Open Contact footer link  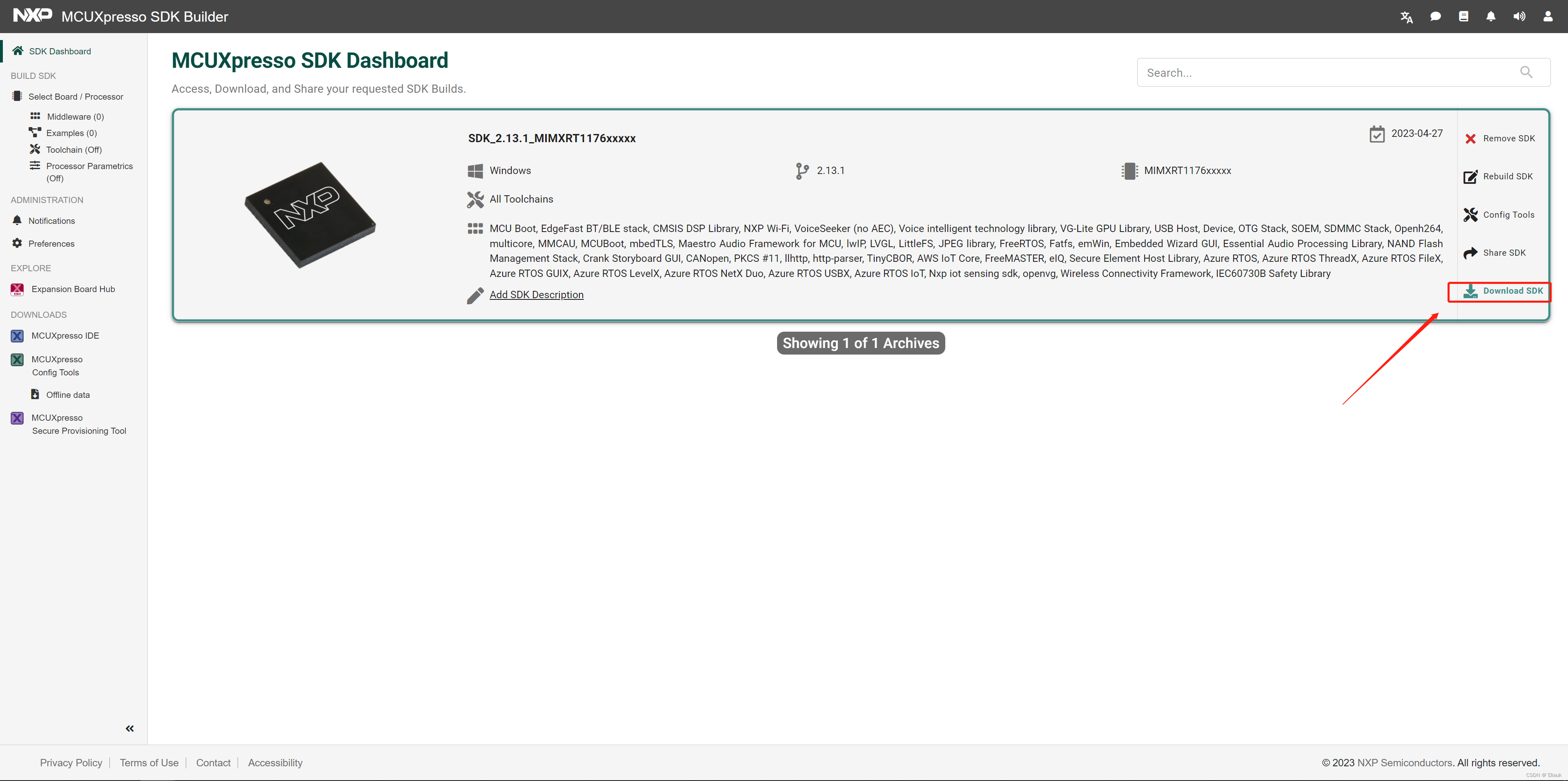point(213,763)
